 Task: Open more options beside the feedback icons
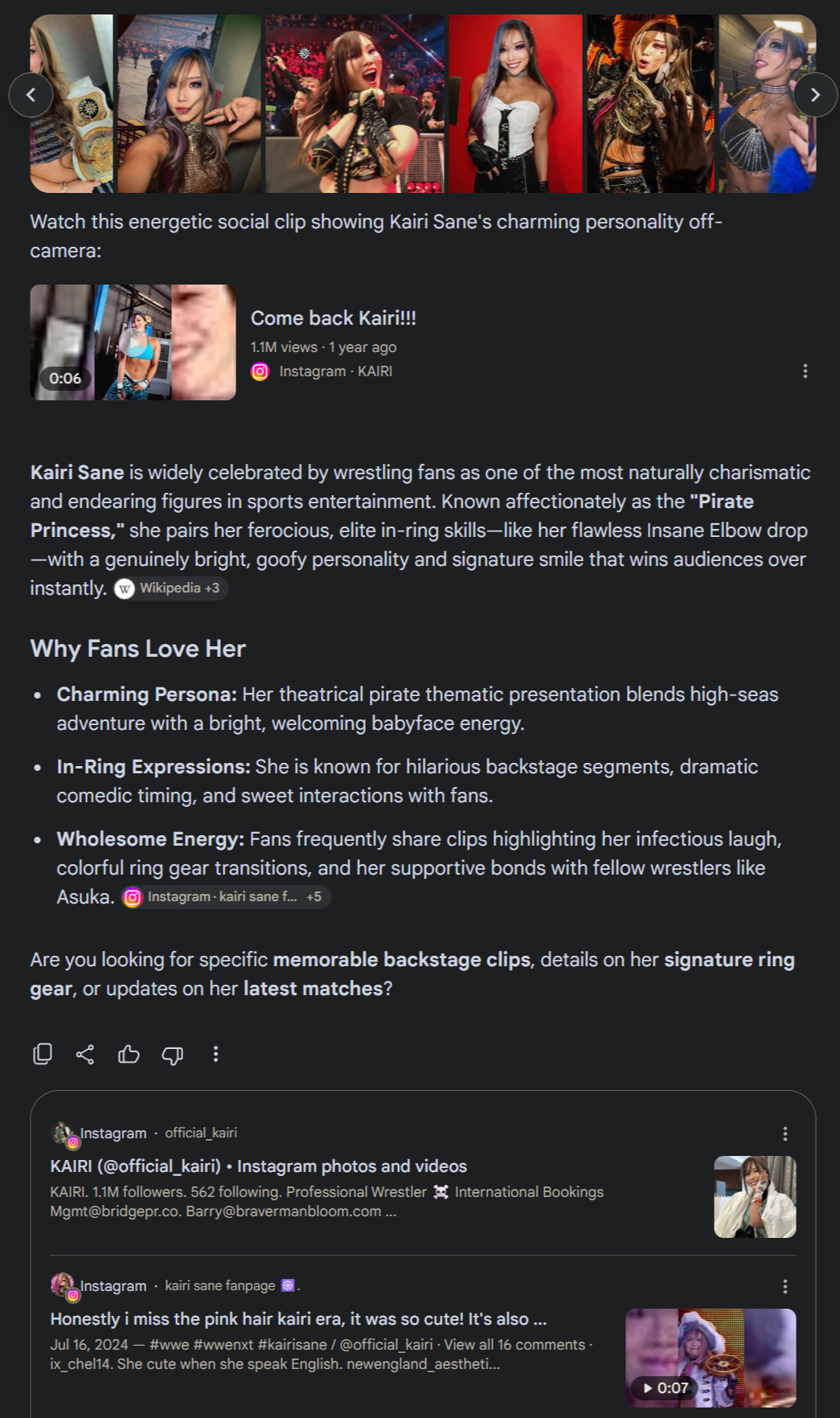(x=215, y=1054)
